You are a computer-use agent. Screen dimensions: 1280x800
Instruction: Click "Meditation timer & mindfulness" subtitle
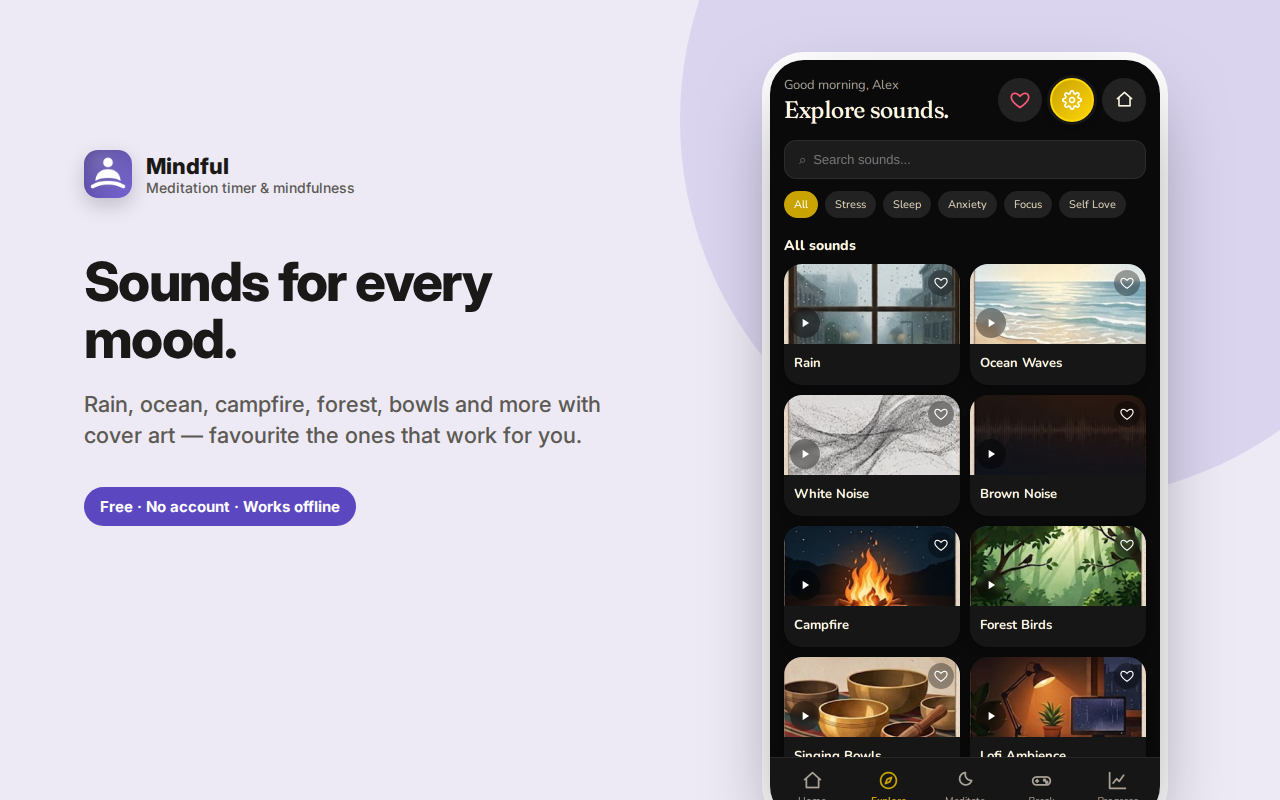[x=250, y=188]
